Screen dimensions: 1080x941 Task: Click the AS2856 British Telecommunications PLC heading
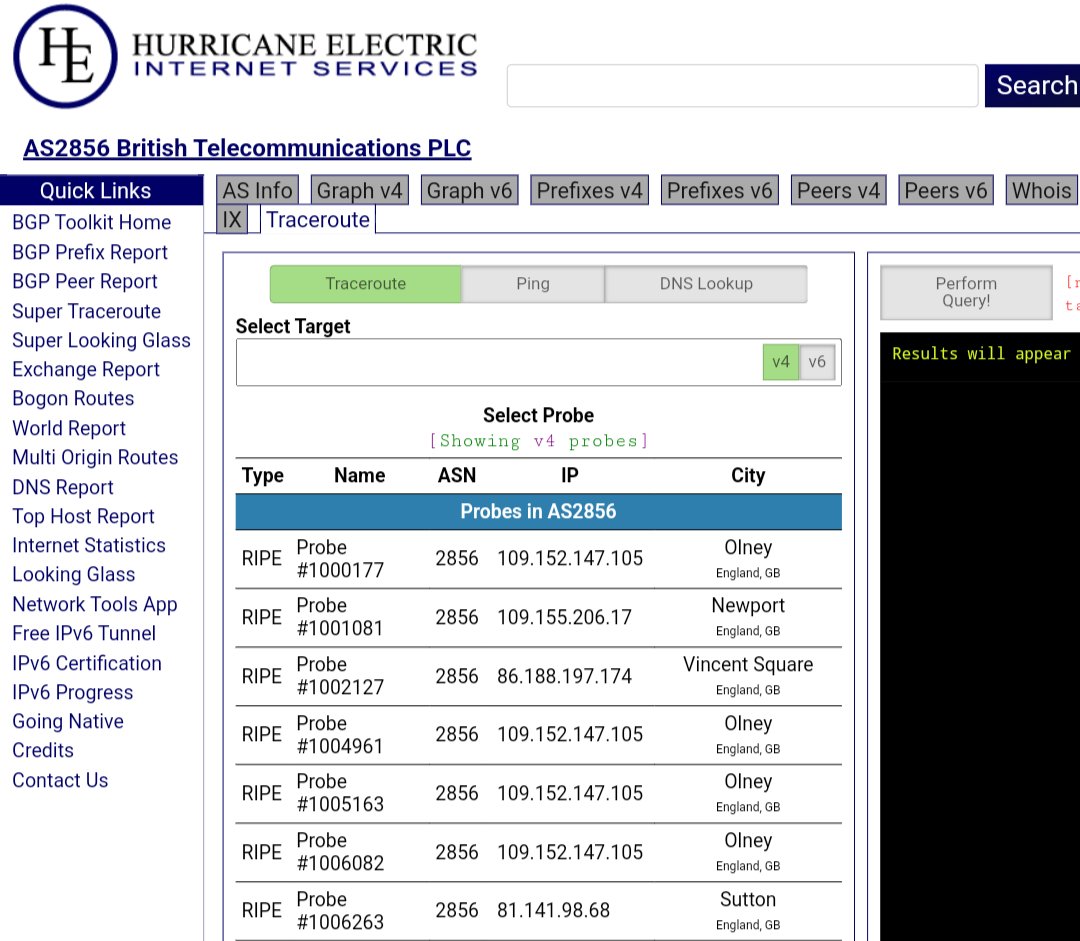click(x=247, y=148)
